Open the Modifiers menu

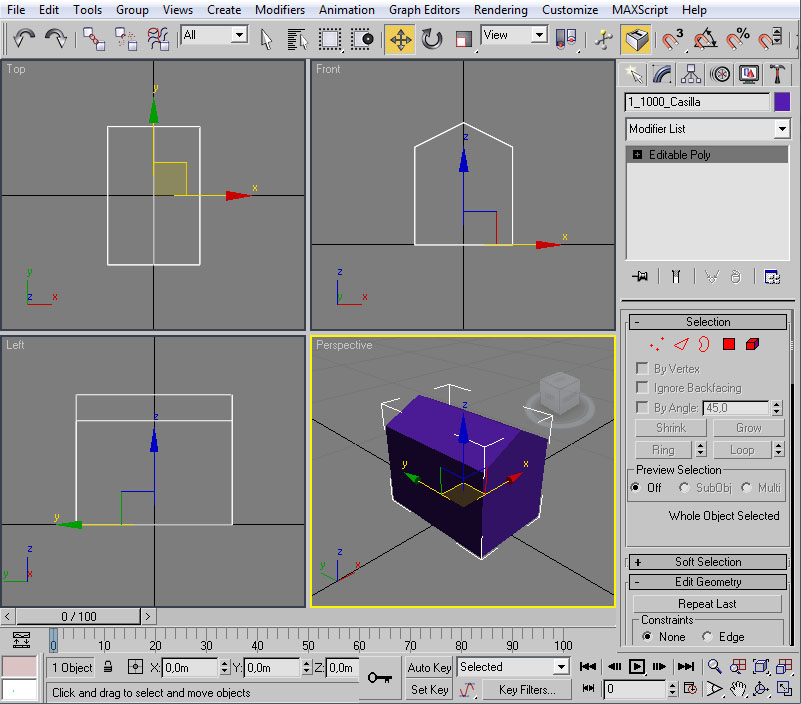click(280, 10)
